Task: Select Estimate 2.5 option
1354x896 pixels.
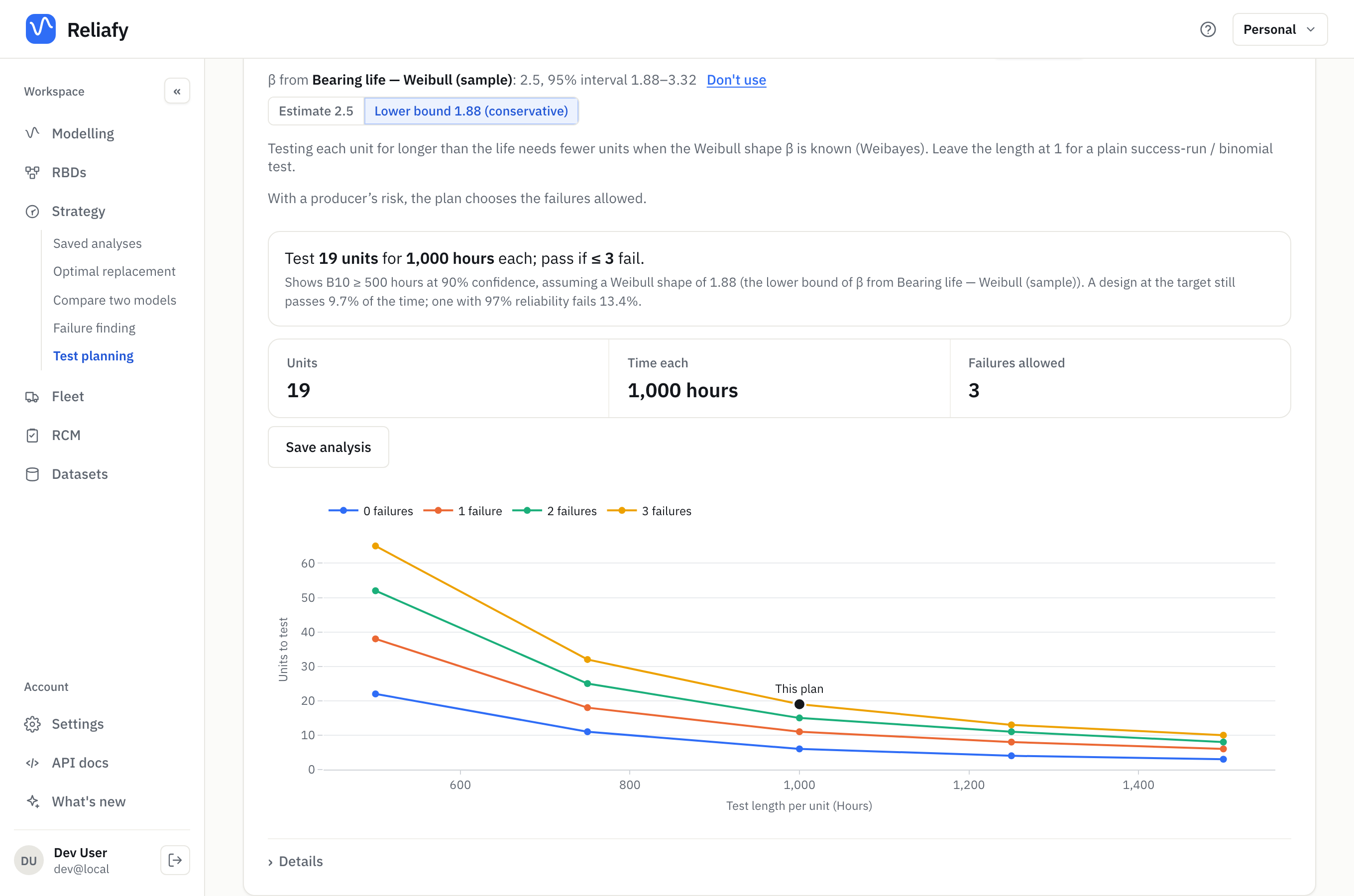Action: [x=316, y=111]
